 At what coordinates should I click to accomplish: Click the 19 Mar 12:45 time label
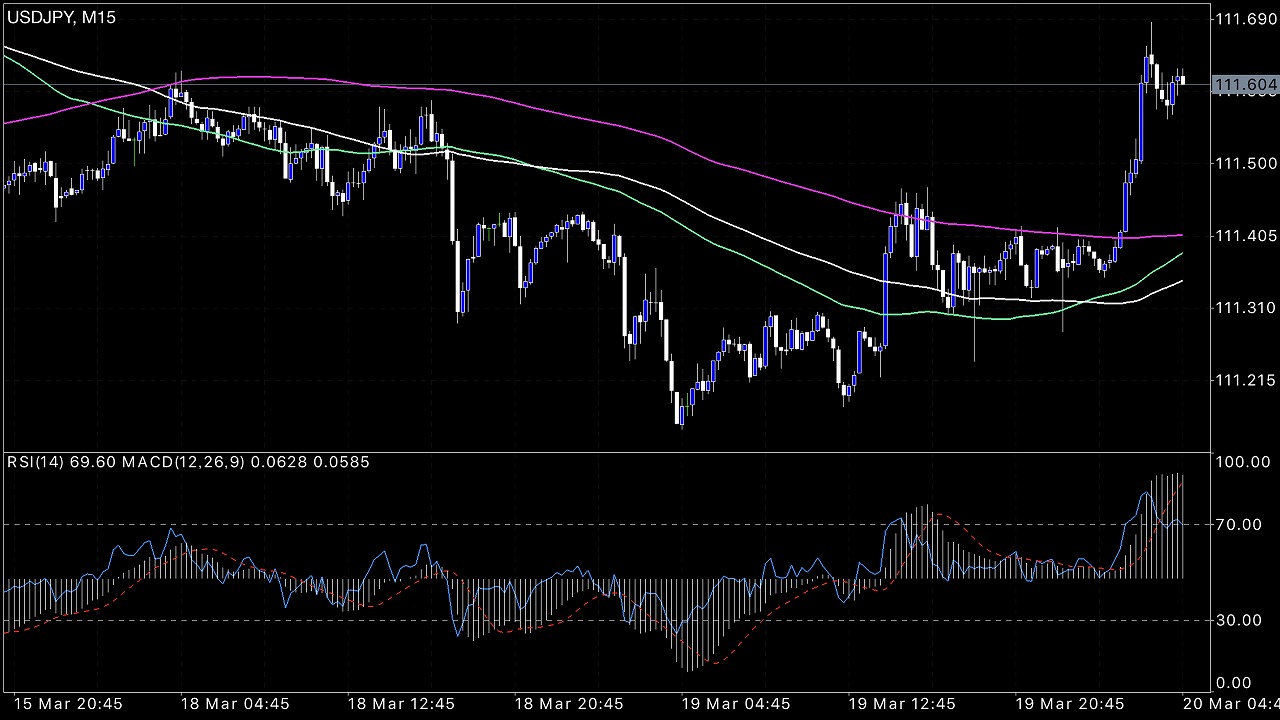pos(903,704)
